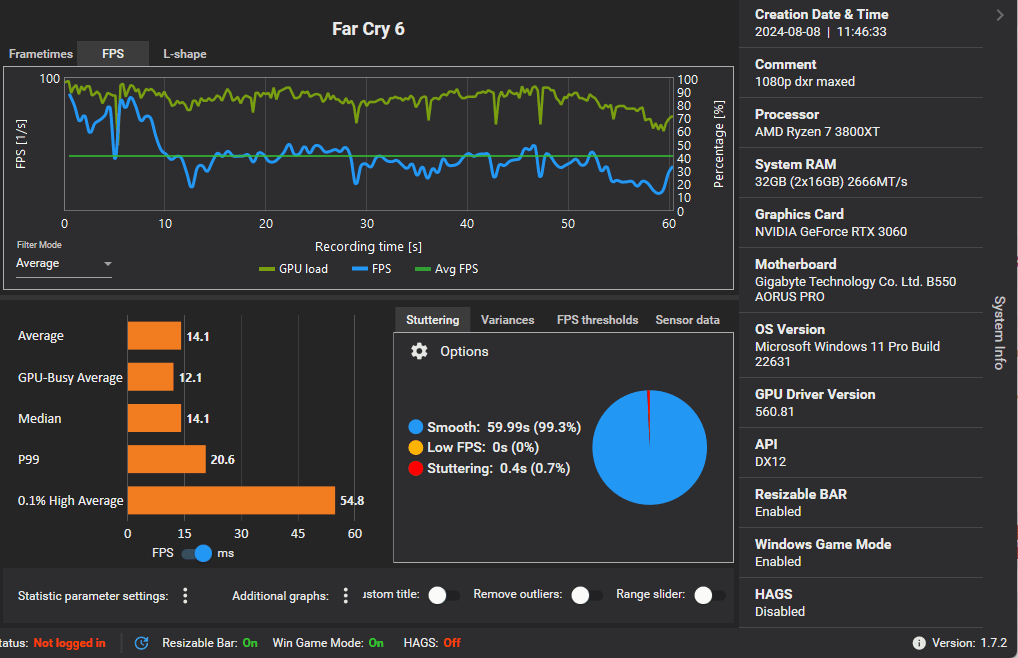
Task: Click the red Stuttering legend dot
Action: click(416, 468)
